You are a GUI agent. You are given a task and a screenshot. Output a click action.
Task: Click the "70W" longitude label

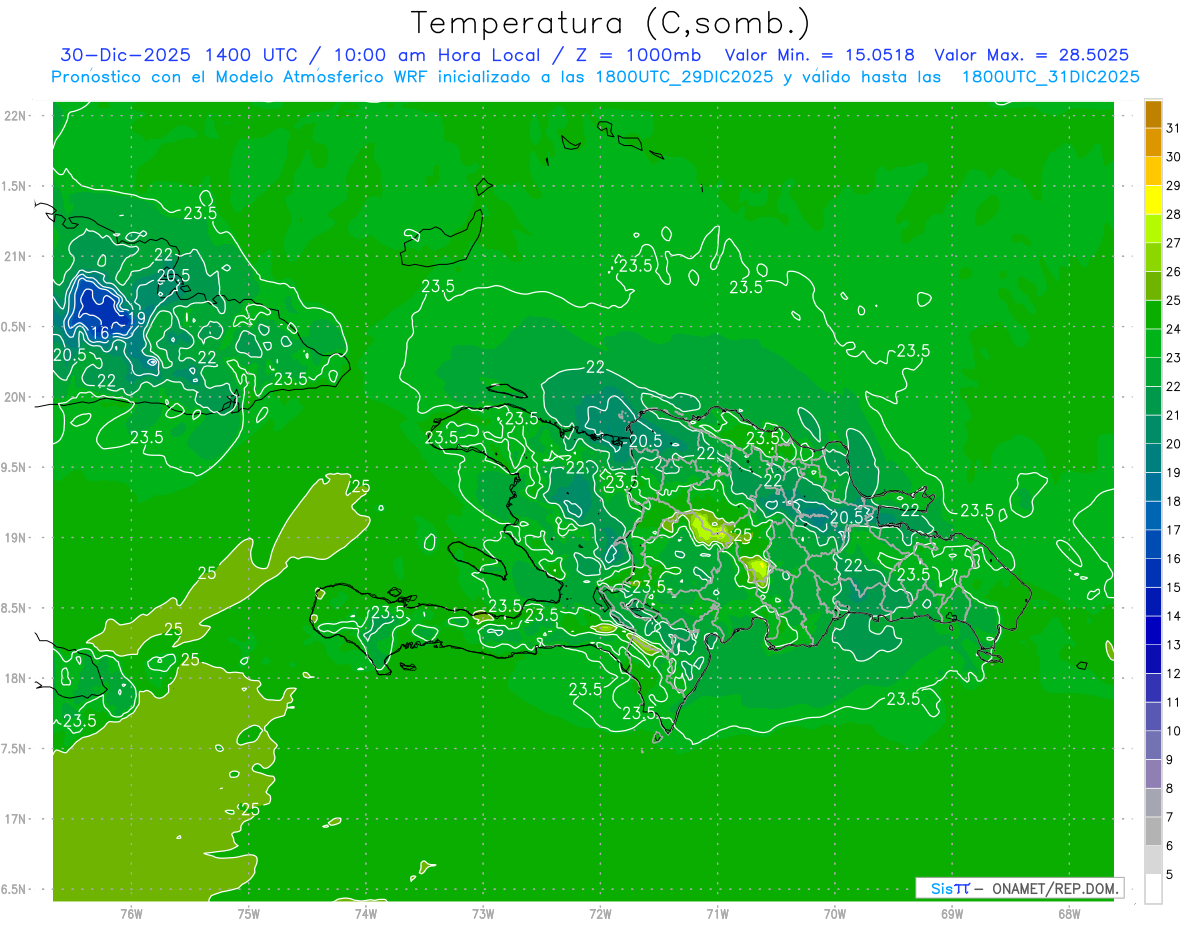point(835,913)
